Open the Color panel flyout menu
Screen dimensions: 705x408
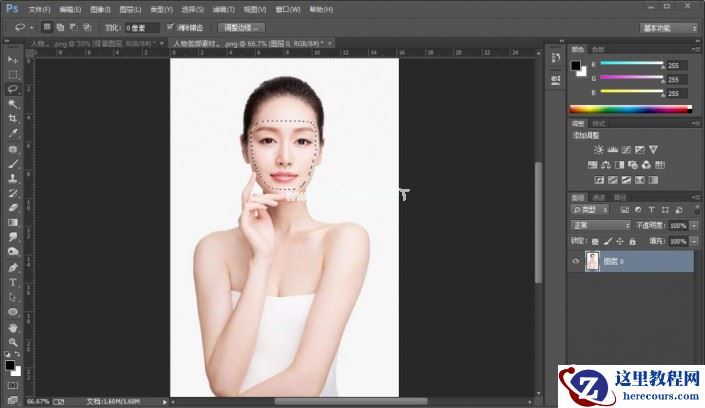[x=696, y=49]
